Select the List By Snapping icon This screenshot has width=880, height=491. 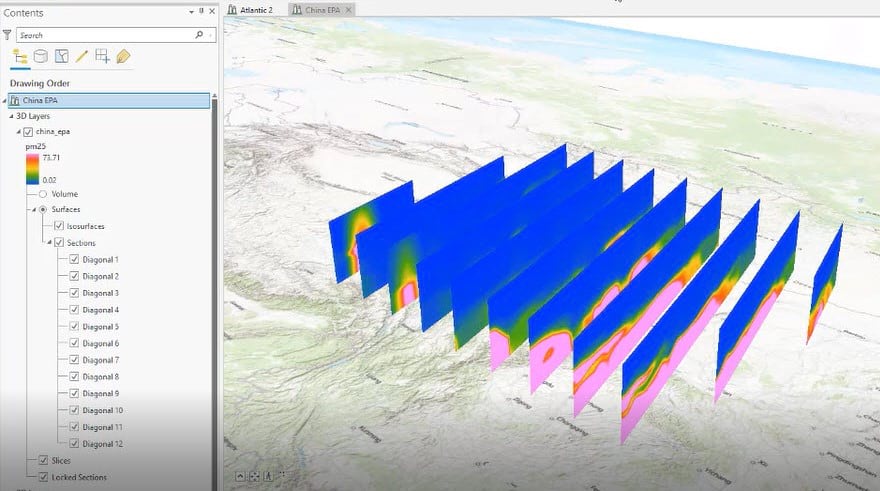(102, 56)
